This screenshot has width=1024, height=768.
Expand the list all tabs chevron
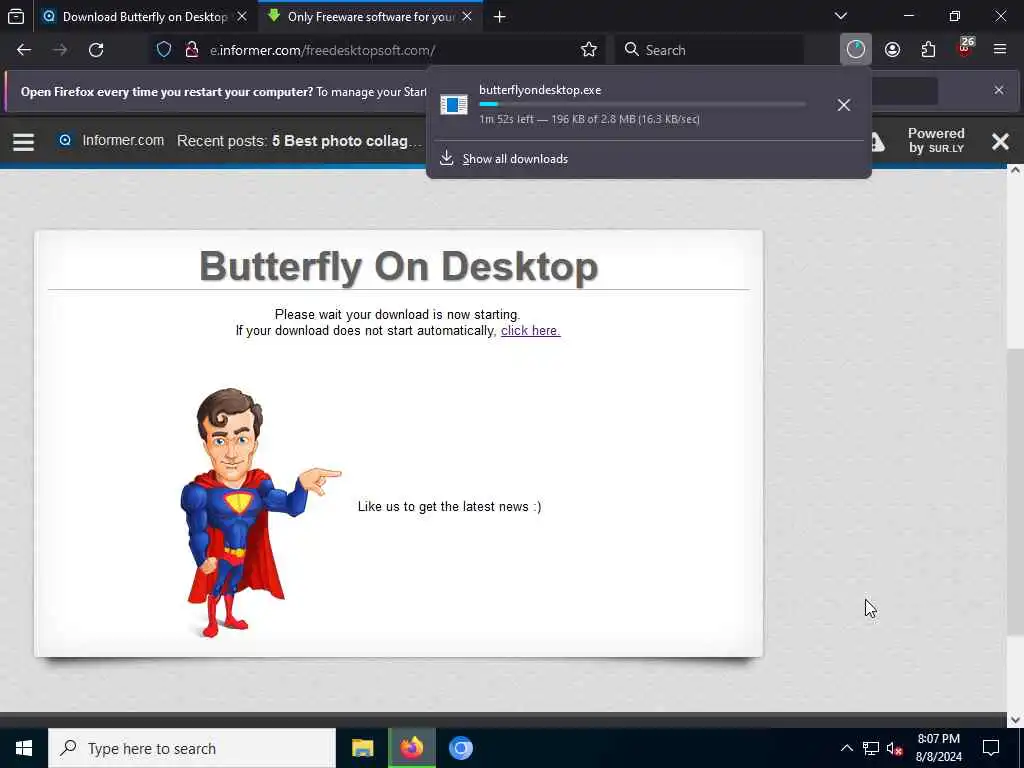[x=841, y=16]
